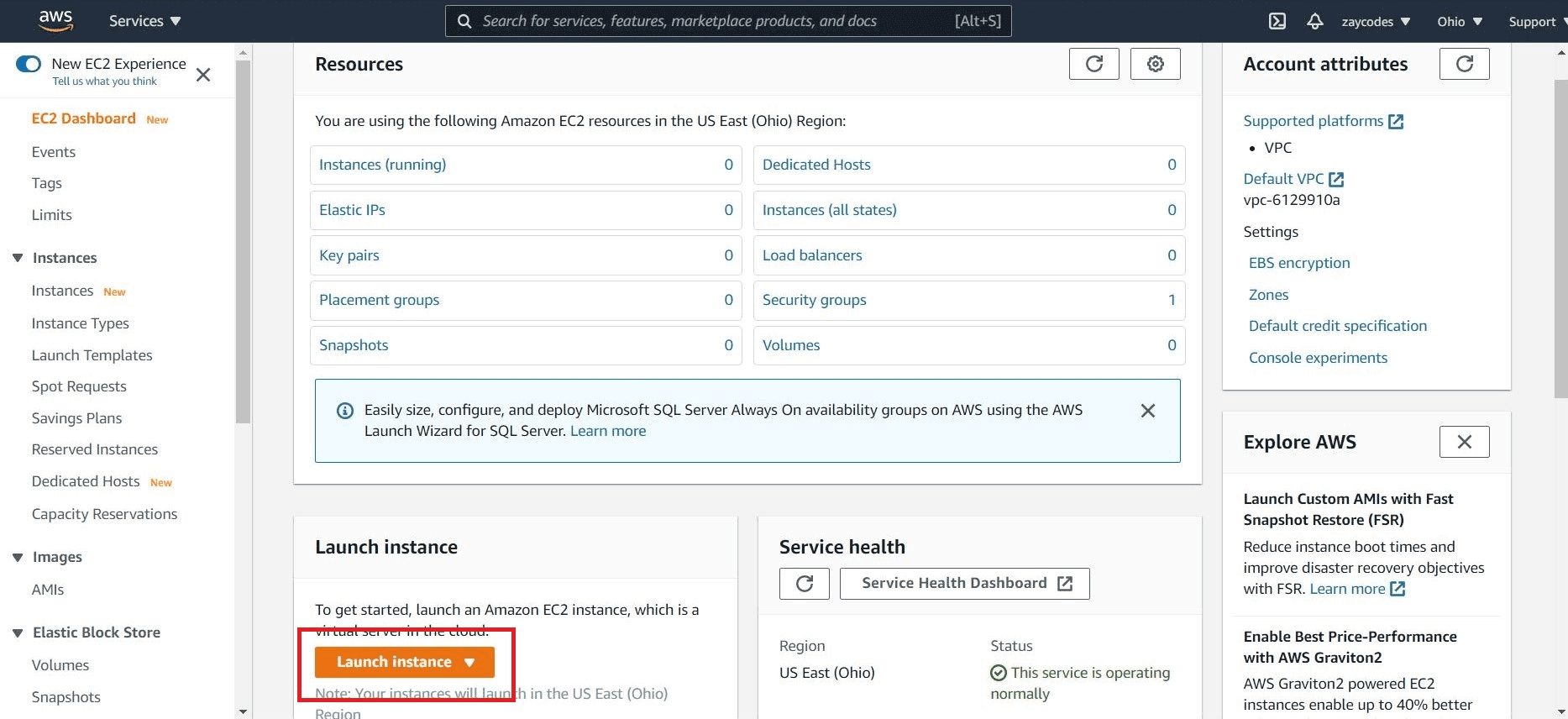The height and width of the screenshot is (719, 1568).
Task: Open the Security groups resource link
Action: [814, 300]
